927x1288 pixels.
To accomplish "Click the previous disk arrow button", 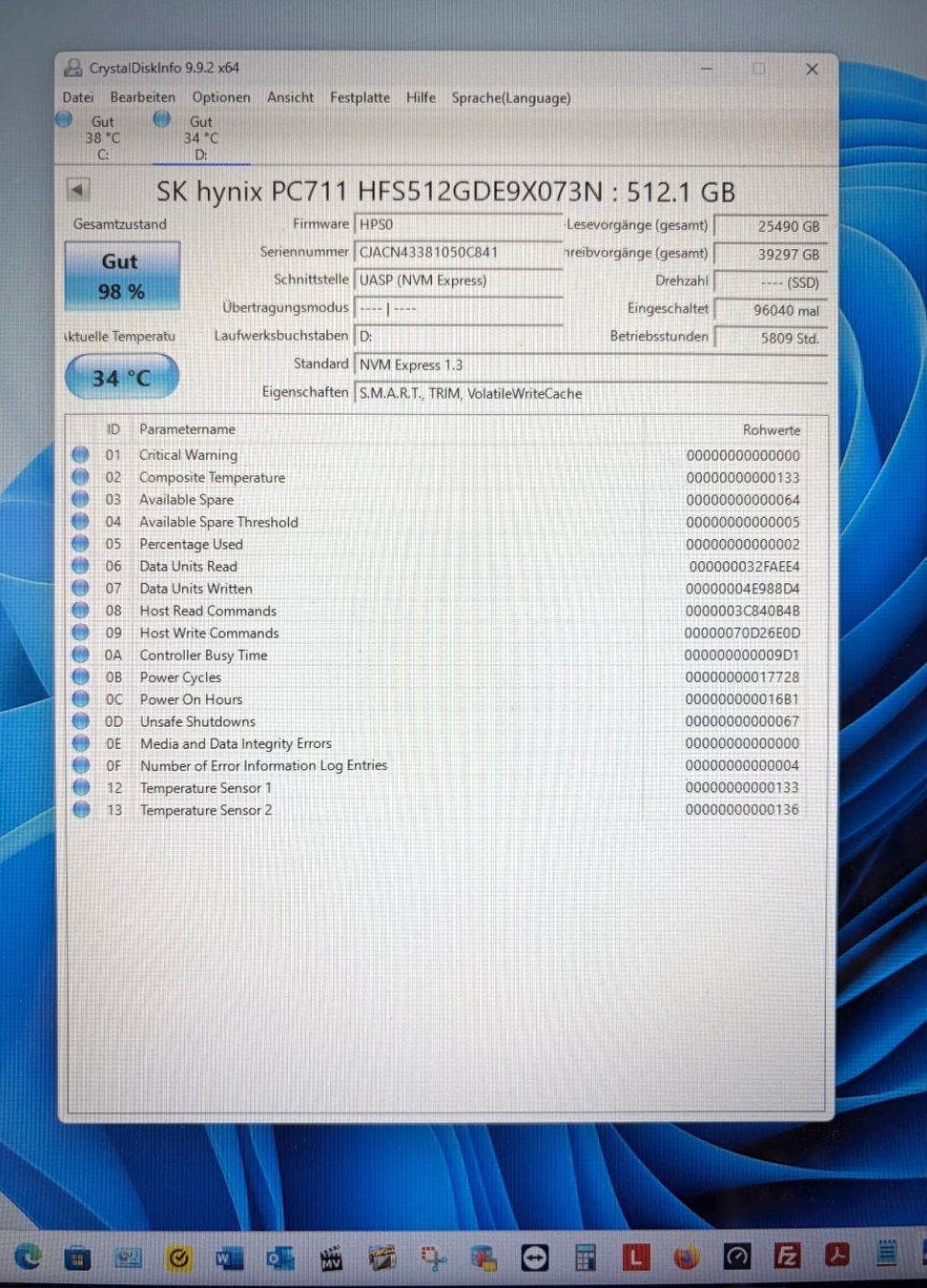I will point(78,189).
